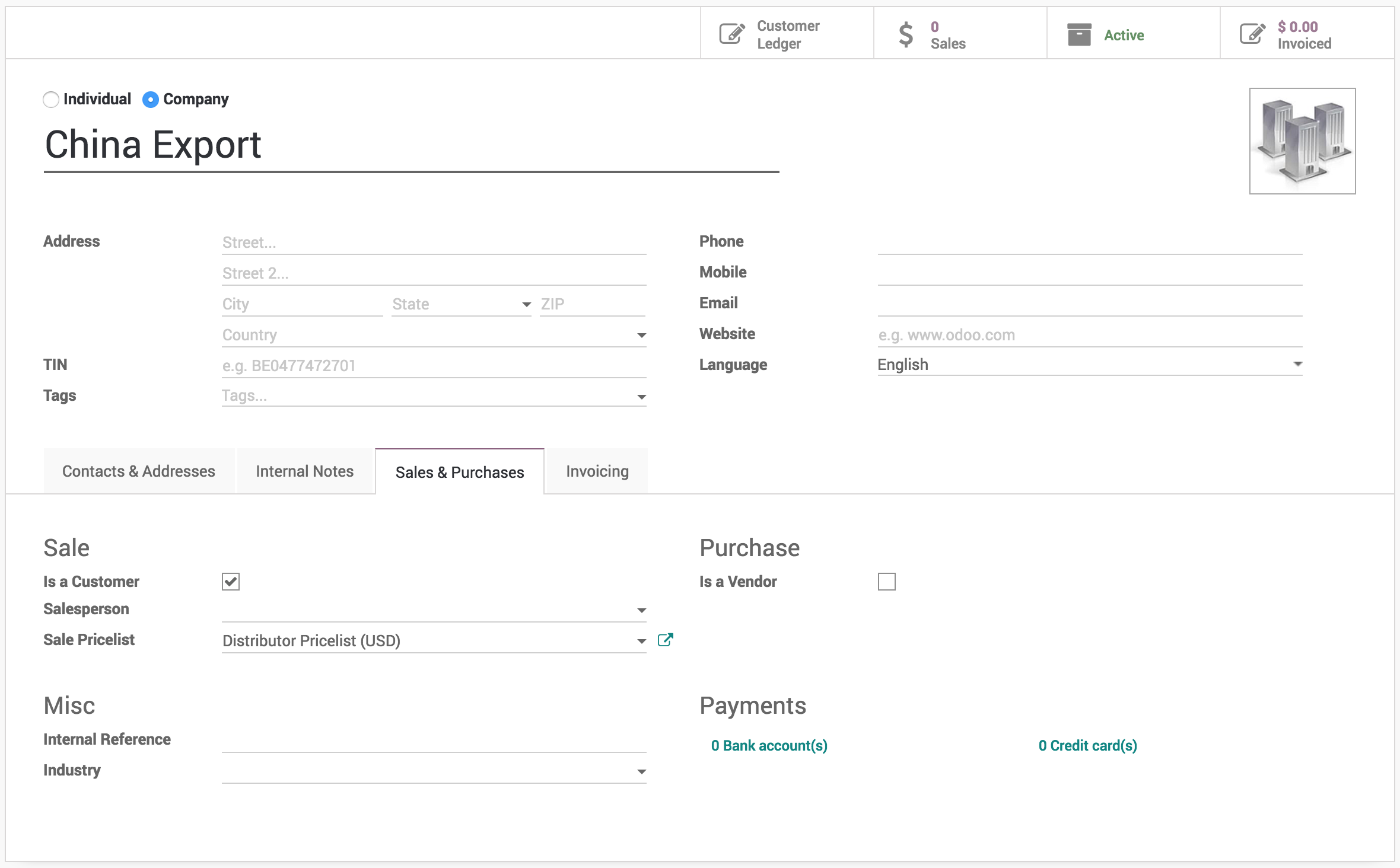Click the Active archive box icon
Viewport: 1400px width, 868px height.
coord(1079,34)
